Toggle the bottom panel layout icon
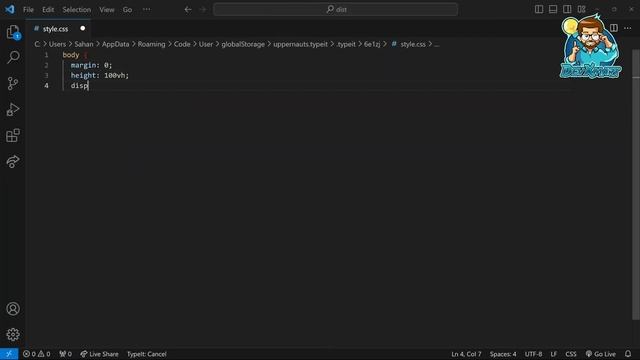This screenshot has width=640, height=360. coord(553,9)
